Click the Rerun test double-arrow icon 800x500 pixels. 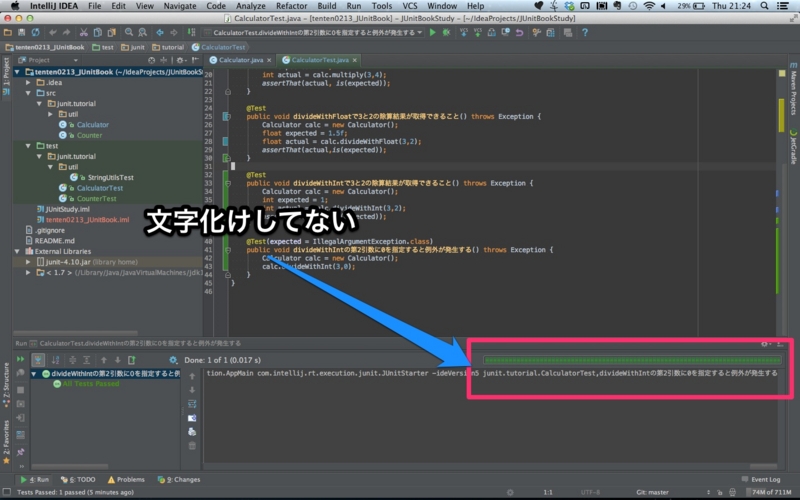tap(20, 360)
